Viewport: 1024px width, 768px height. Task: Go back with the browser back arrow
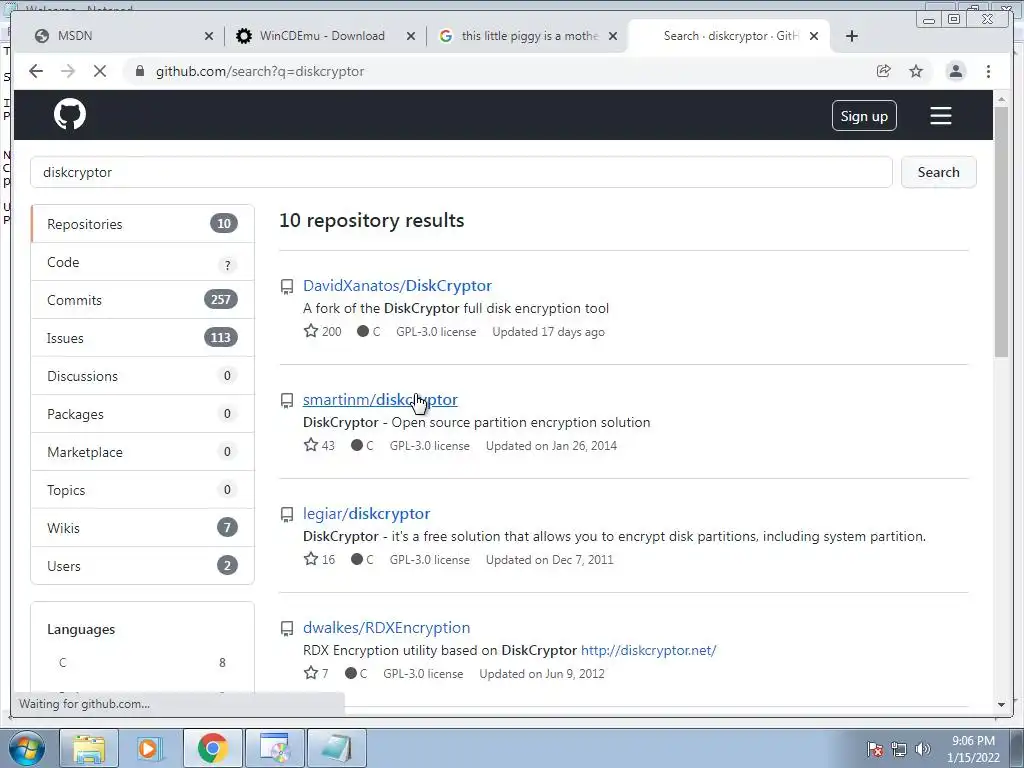[x=36, y=71]
